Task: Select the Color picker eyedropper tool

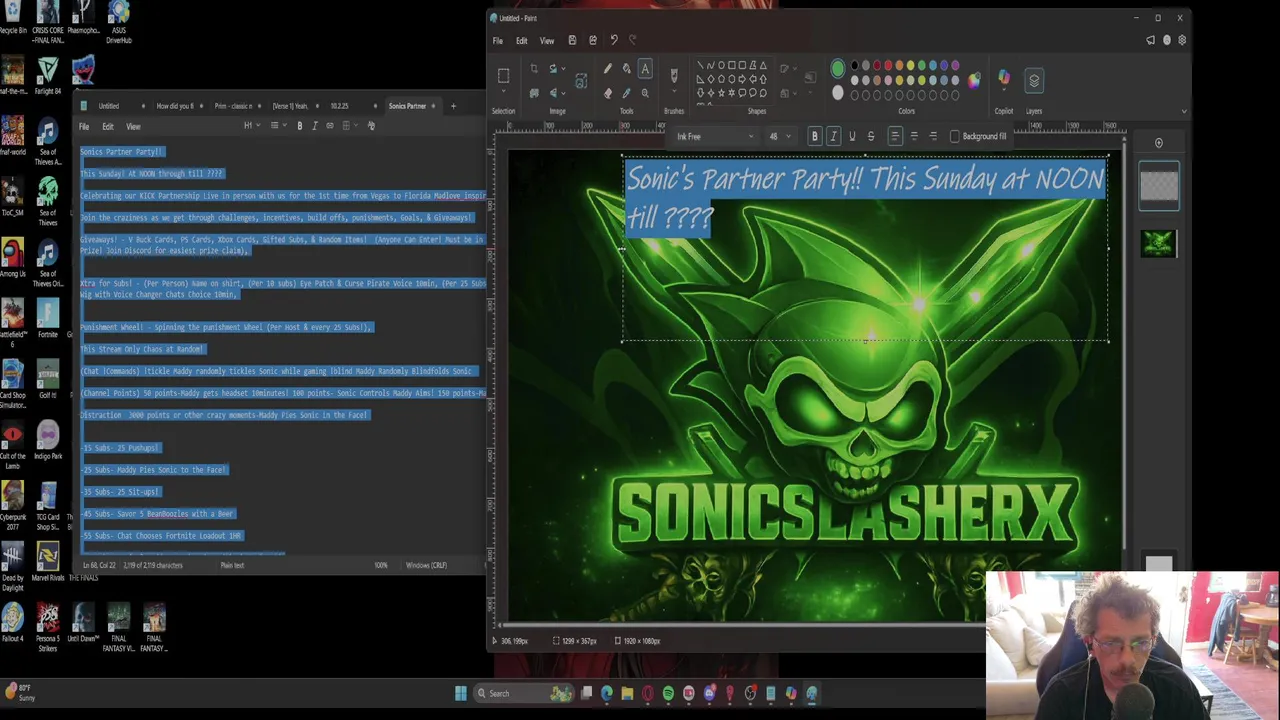Action: pos(626,93)
